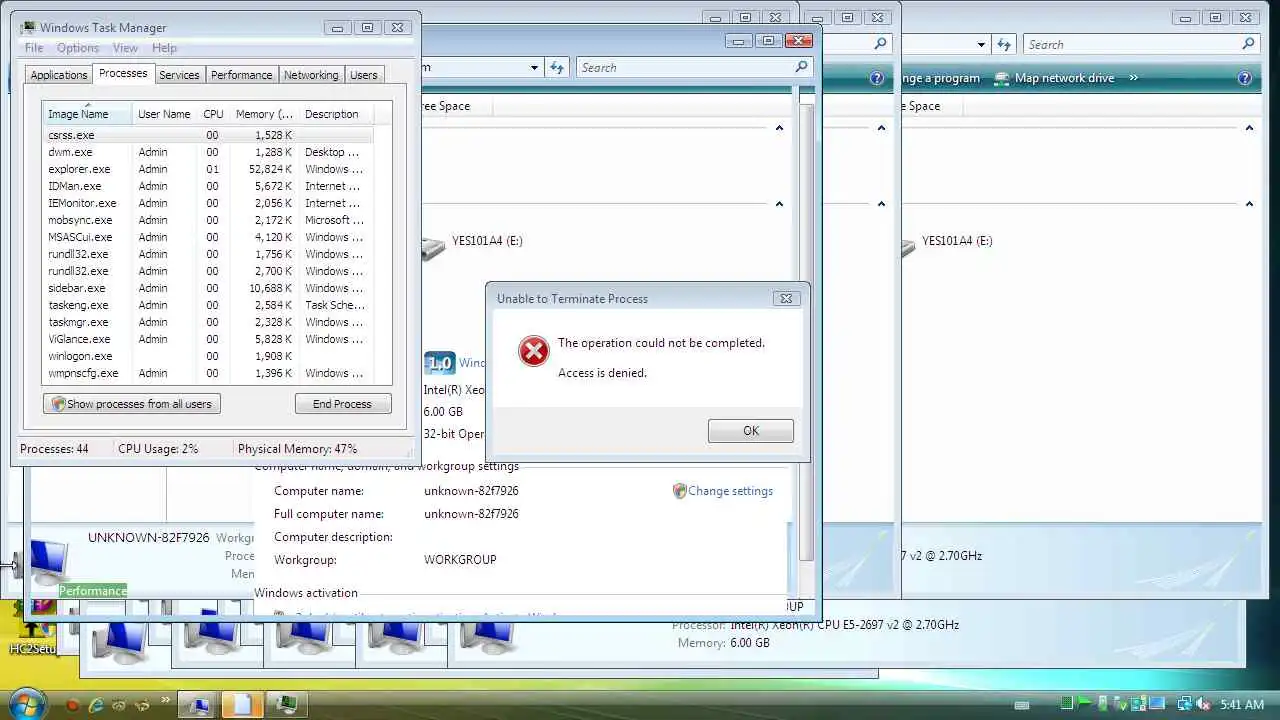Open the View menu in Task Manager
1280x720 pixels.
coord(125,48)
